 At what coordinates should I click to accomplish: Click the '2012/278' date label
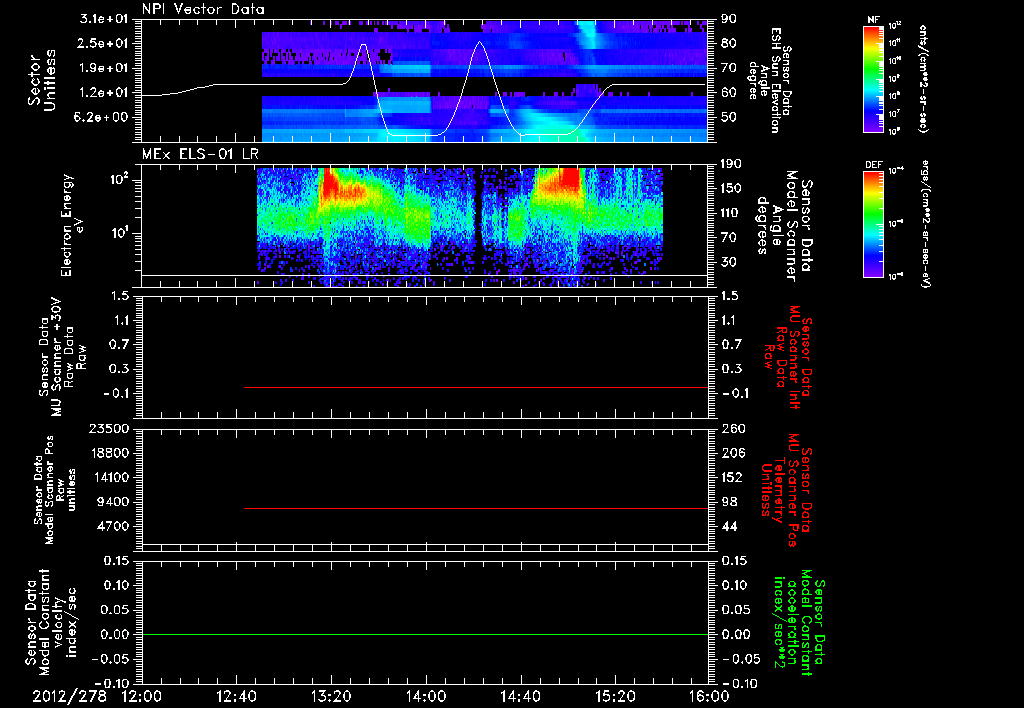(x=69, y=697)
